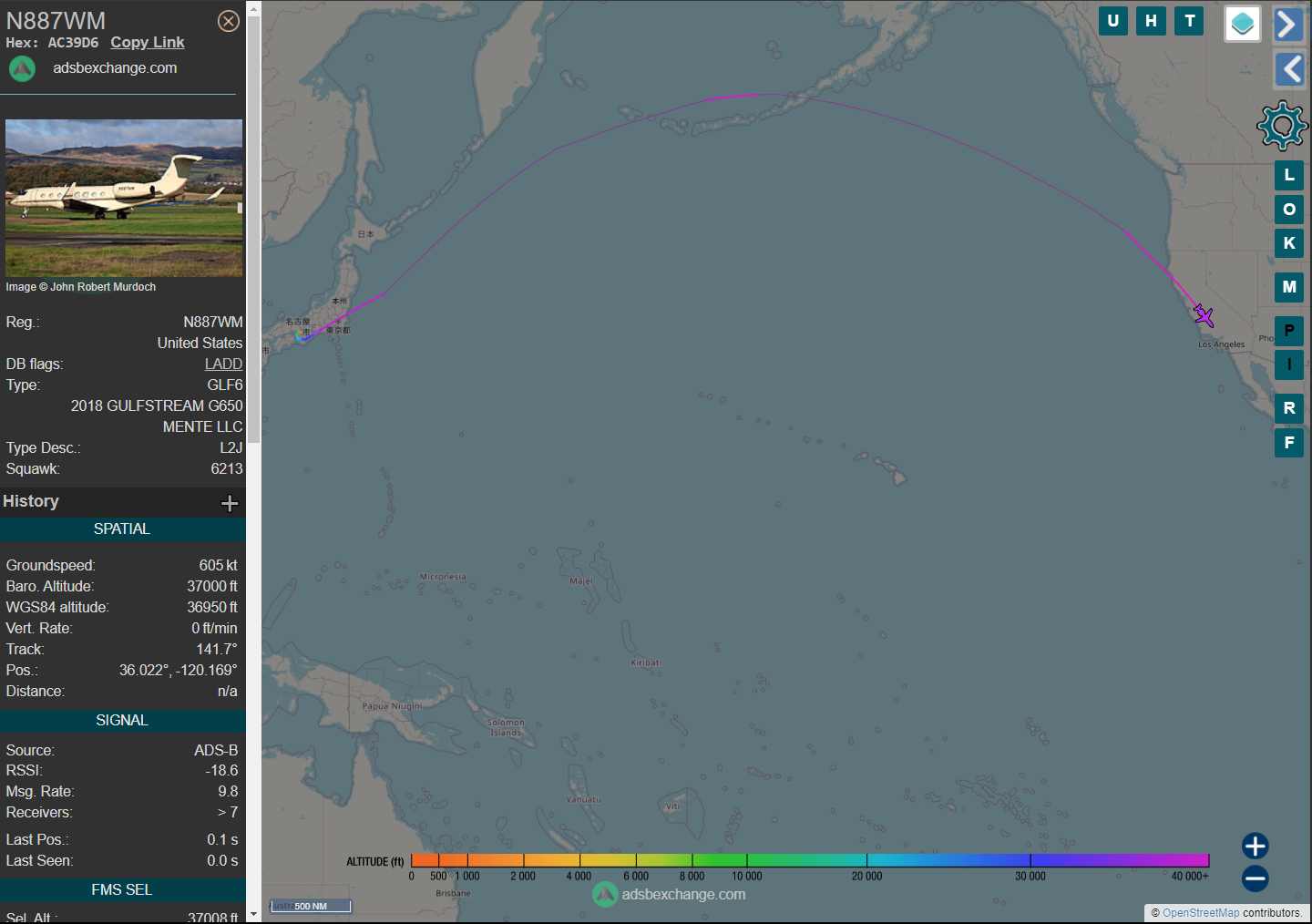The height and width of the screenshot is (924, 1312).
Task: Close the N887WM aircraft info panel
Action: (229, 21)
